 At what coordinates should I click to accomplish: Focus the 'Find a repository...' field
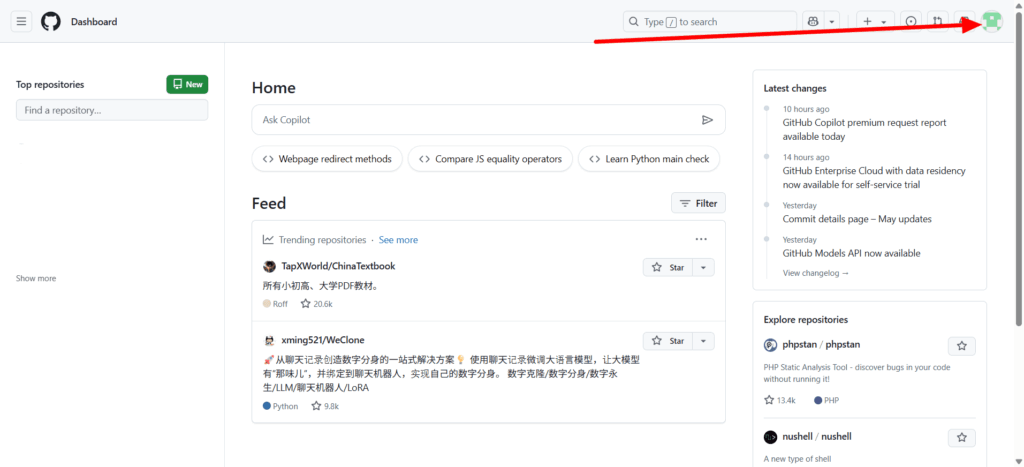tap(112, 110)
